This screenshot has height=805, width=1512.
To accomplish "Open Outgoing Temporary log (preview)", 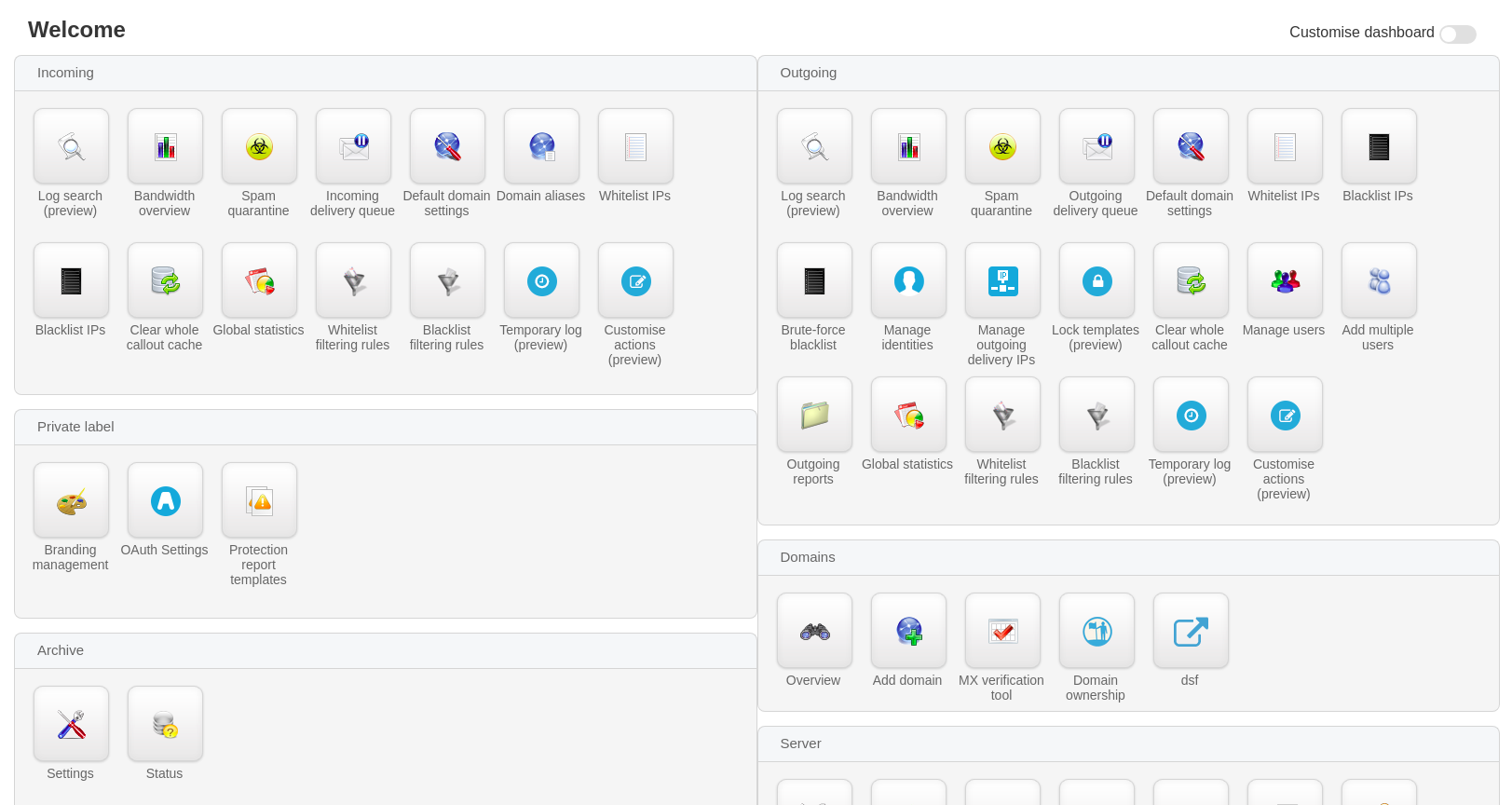I will [1191, 415].
